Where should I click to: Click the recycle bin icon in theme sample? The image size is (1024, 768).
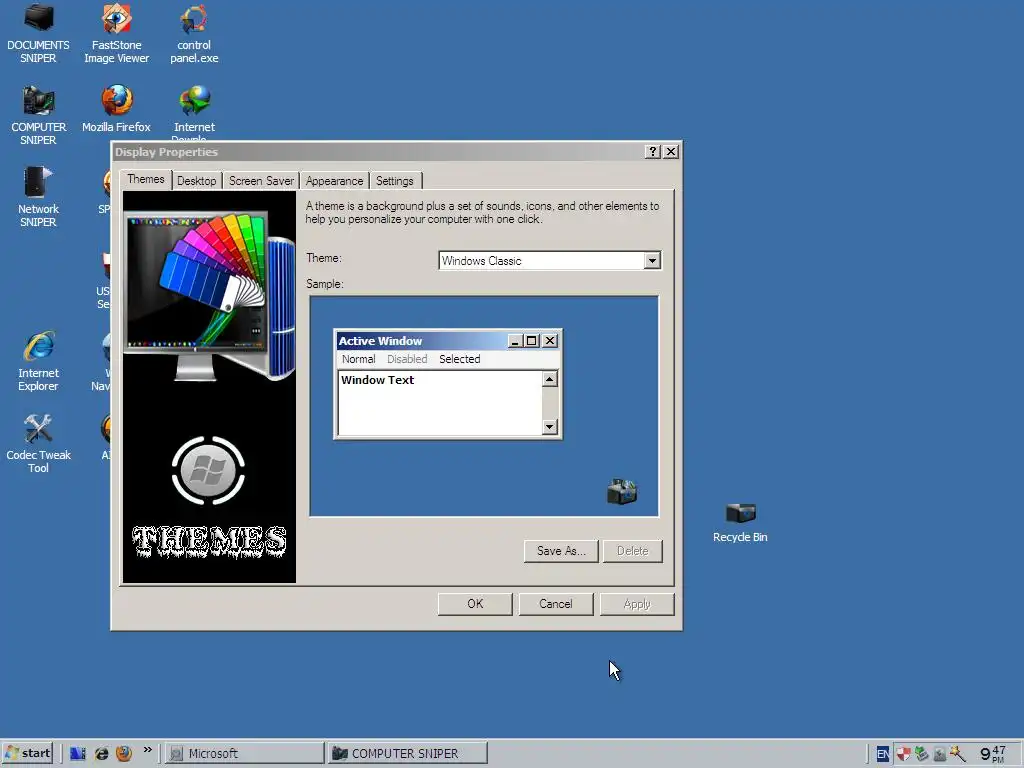[622, 492]
